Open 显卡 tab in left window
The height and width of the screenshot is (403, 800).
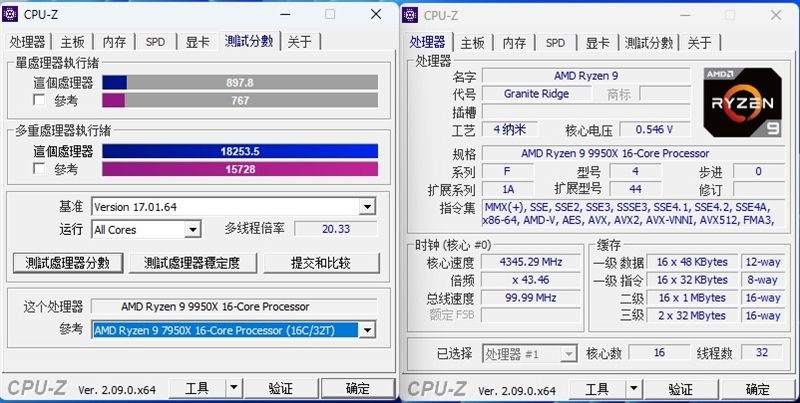pos(197,42)
